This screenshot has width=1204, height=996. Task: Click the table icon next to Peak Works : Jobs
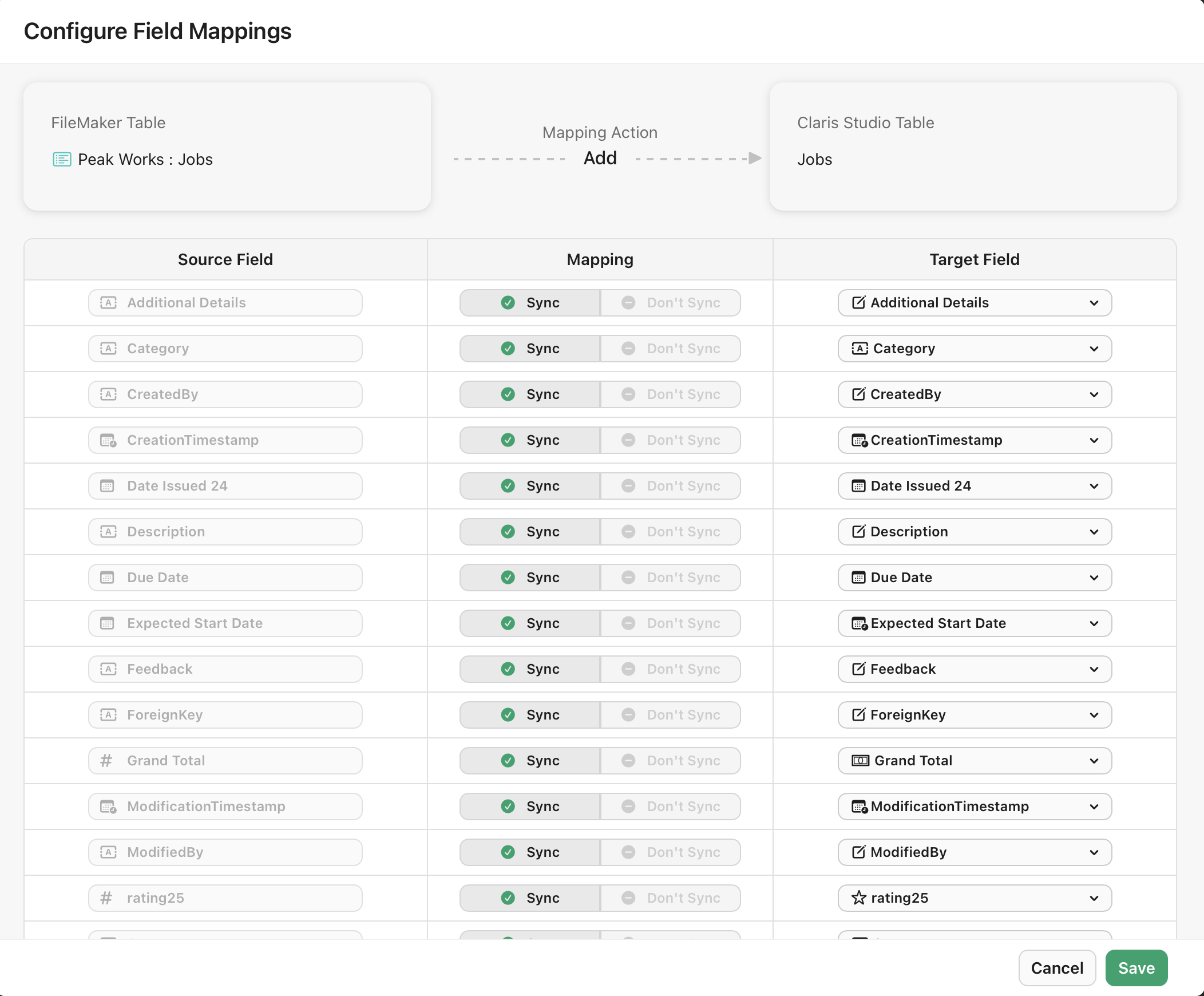61,159
